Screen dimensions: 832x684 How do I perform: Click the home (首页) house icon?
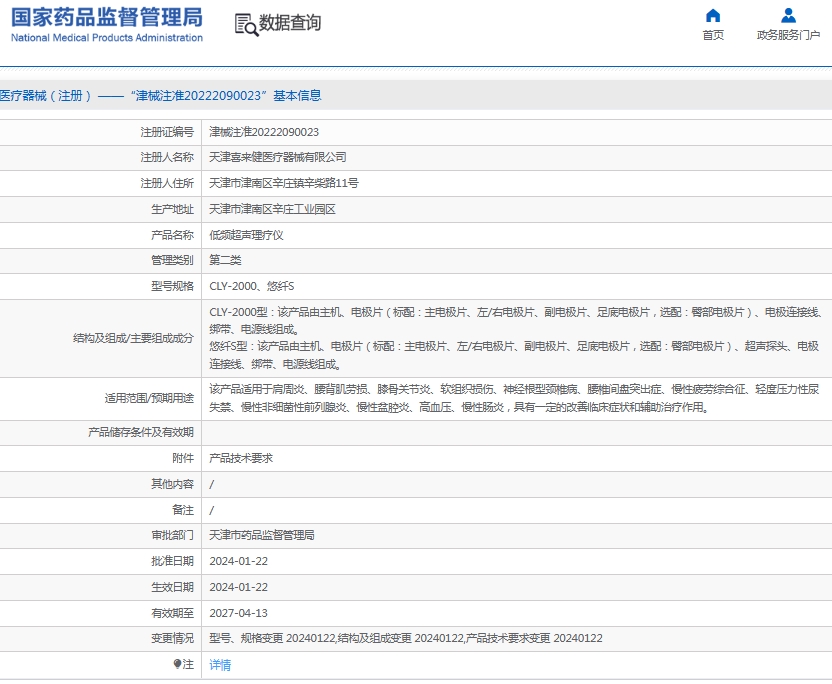tap(713, 15)
